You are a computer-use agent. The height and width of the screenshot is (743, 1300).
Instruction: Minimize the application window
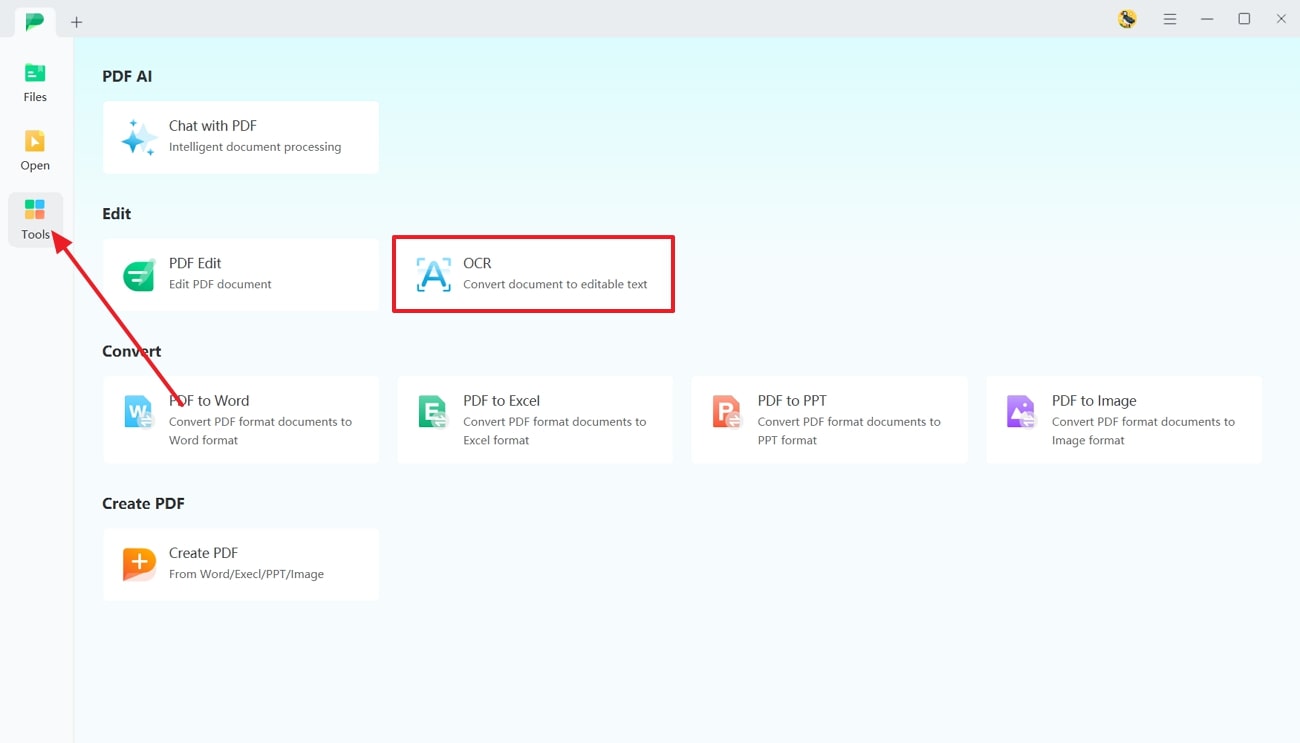point(1207,19)
